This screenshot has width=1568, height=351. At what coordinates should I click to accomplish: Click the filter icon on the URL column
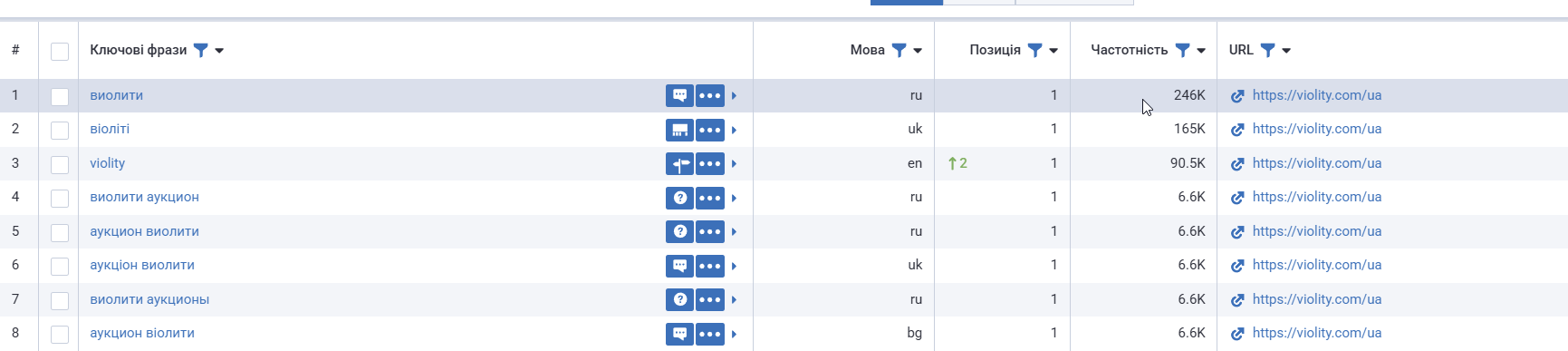[1267, 50]
